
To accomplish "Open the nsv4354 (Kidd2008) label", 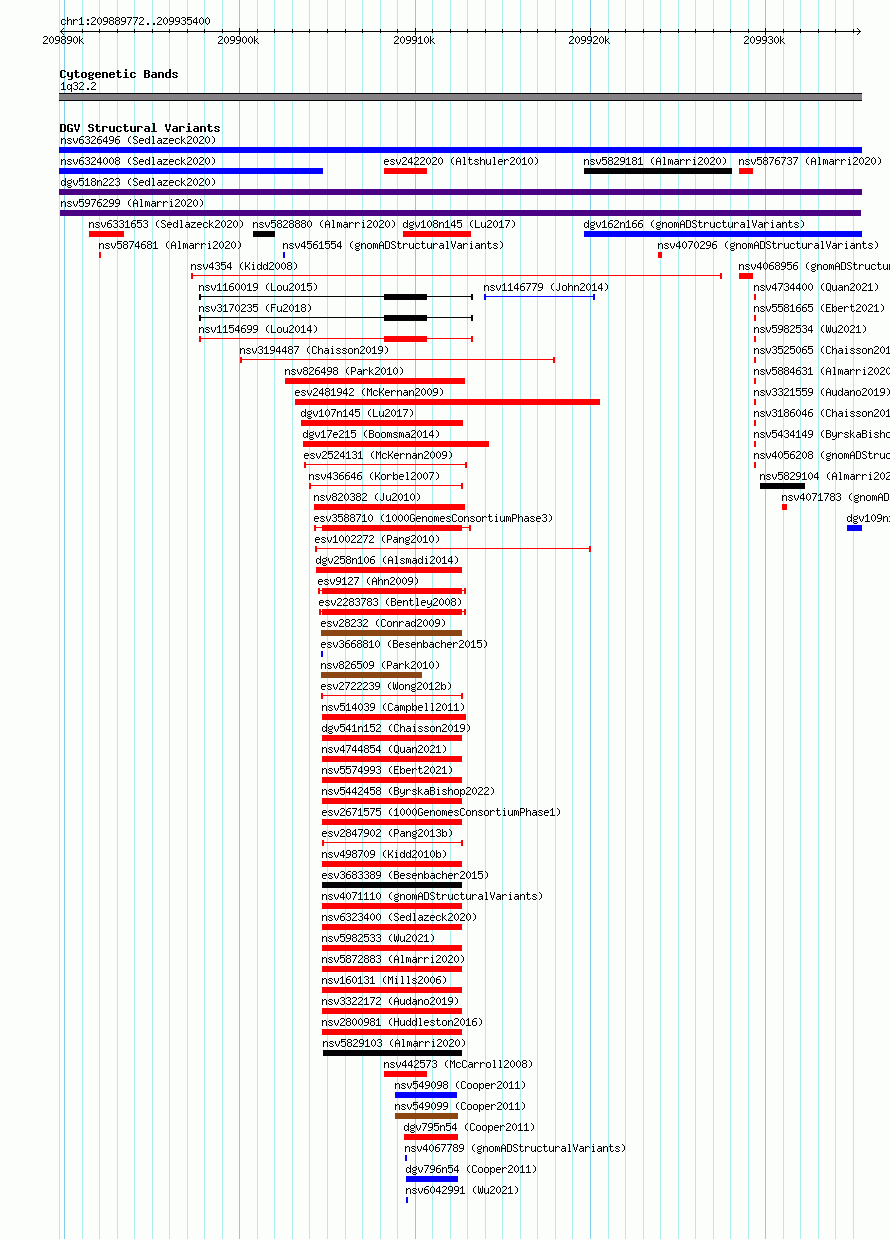I will pos(244,266).
